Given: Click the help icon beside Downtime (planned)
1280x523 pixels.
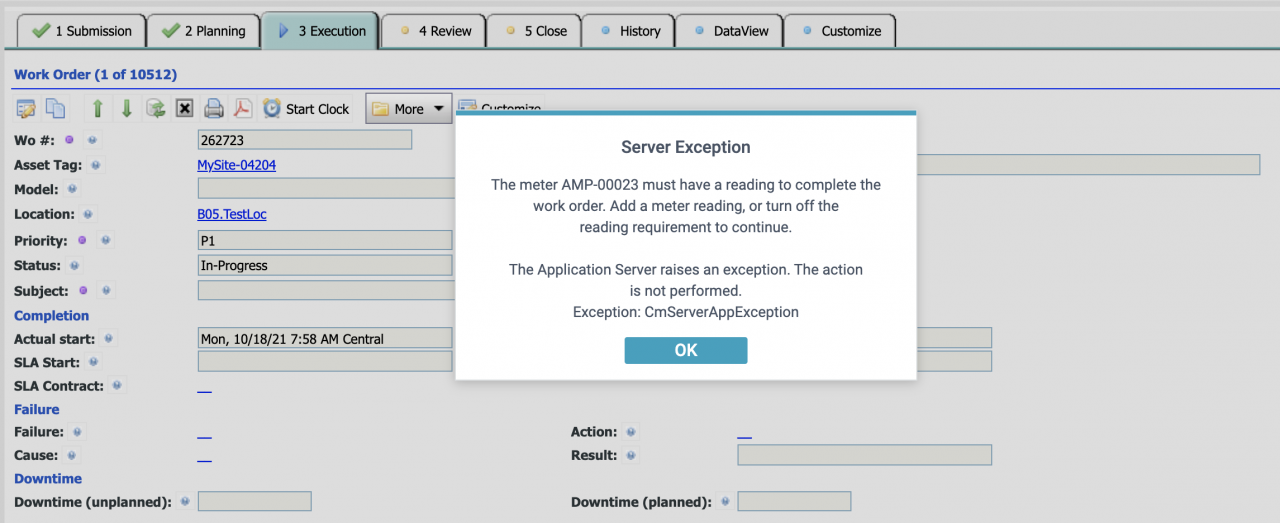Looking at the screenshot, I should [725, 501].
